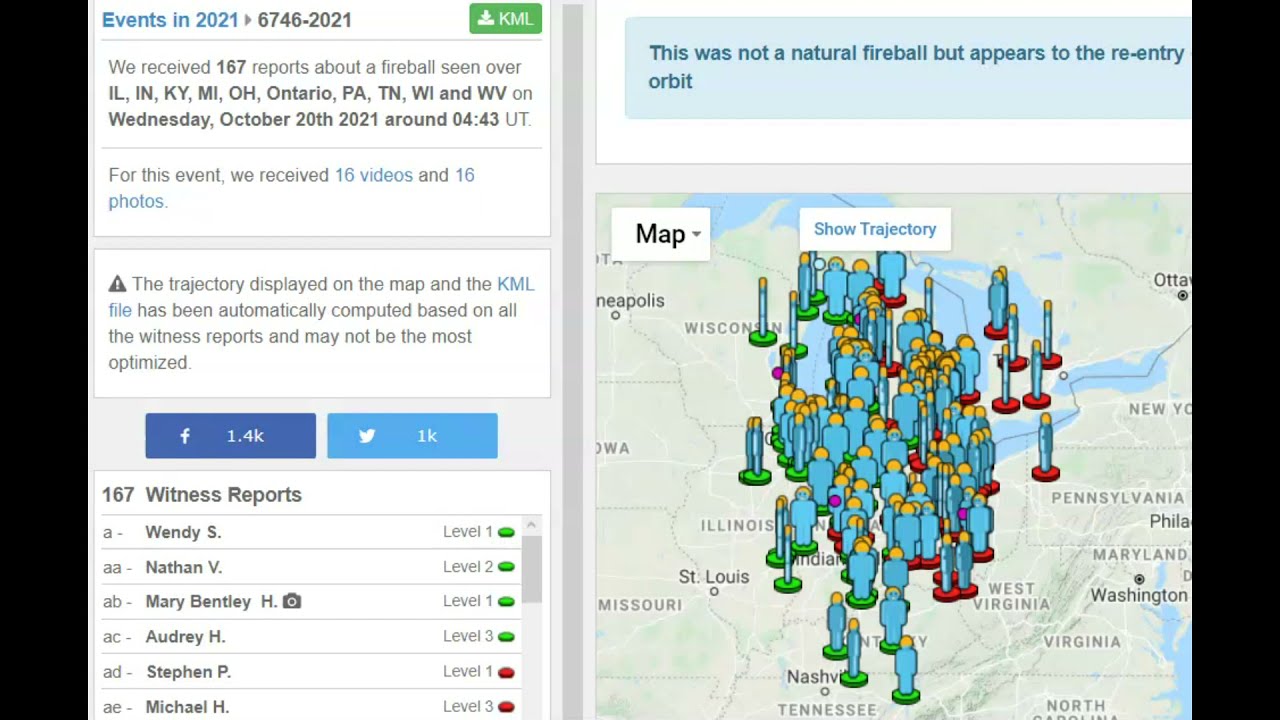Open the 16 videos link
1280x720 pixels.
pos(373,175)
